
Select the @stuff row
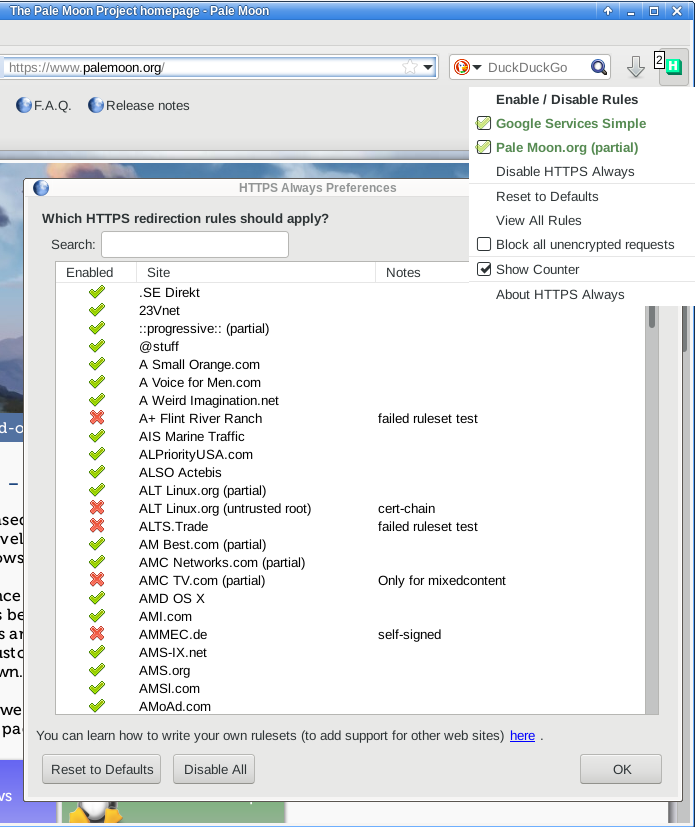point(350,346)
